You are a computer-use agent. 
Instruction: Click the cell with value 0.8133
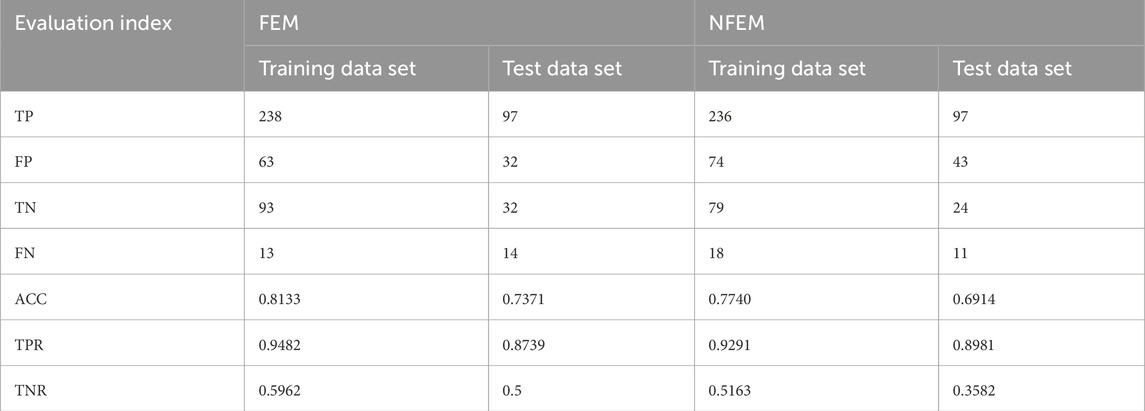click(x=366, y=297)
